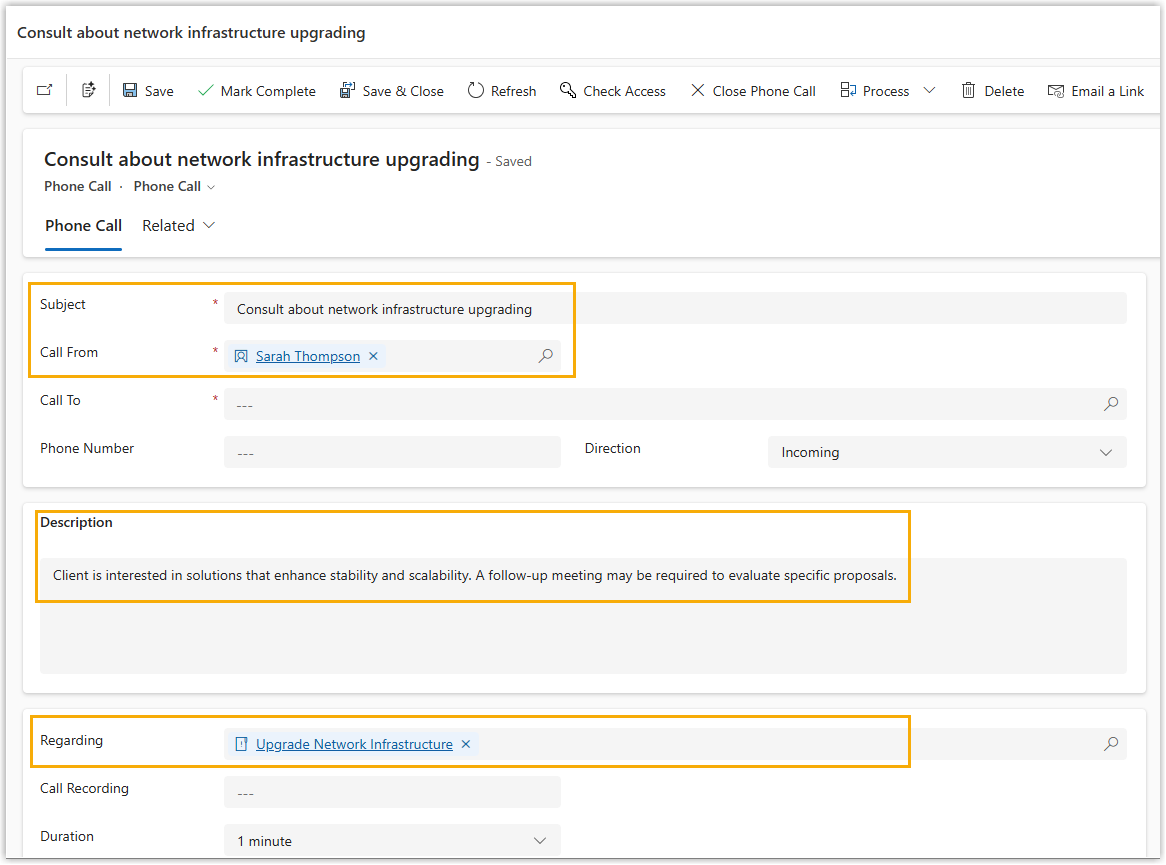
Task: Open the Sarah Thompson contact link
Action: click(307, 356)
